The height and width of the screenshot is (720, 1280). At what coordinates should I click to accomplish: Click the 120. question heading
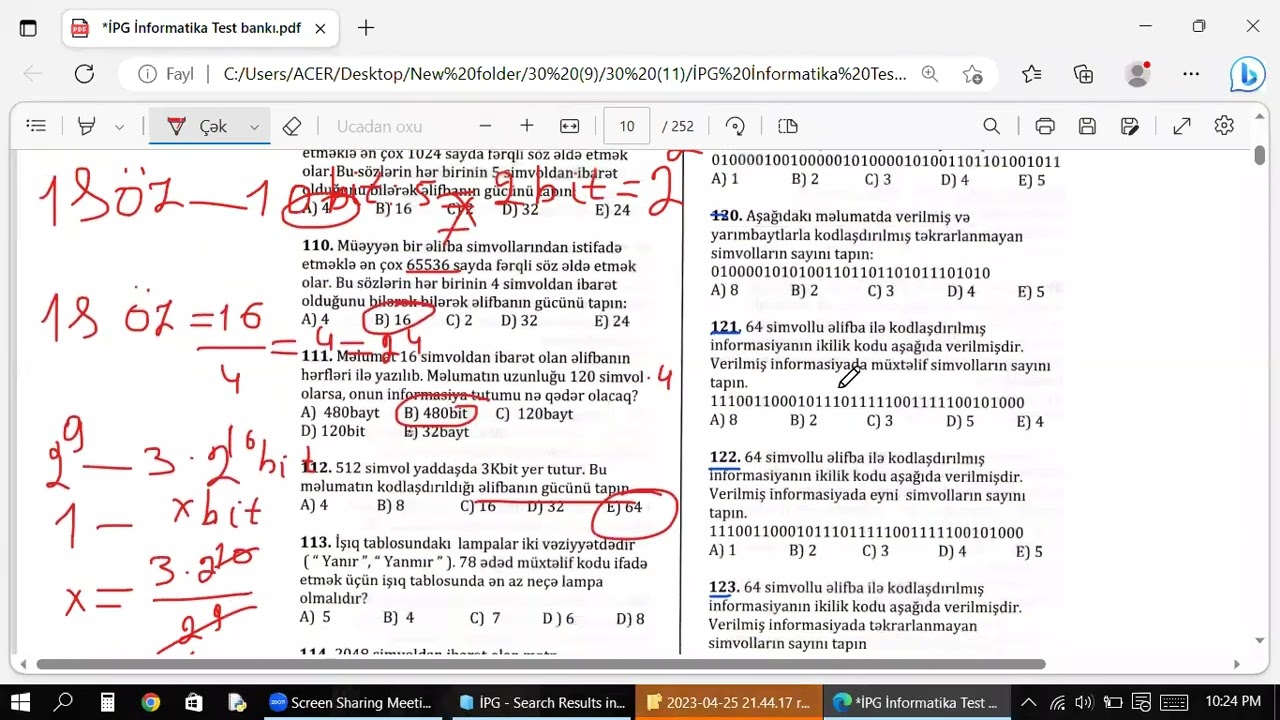click(726, 216)
